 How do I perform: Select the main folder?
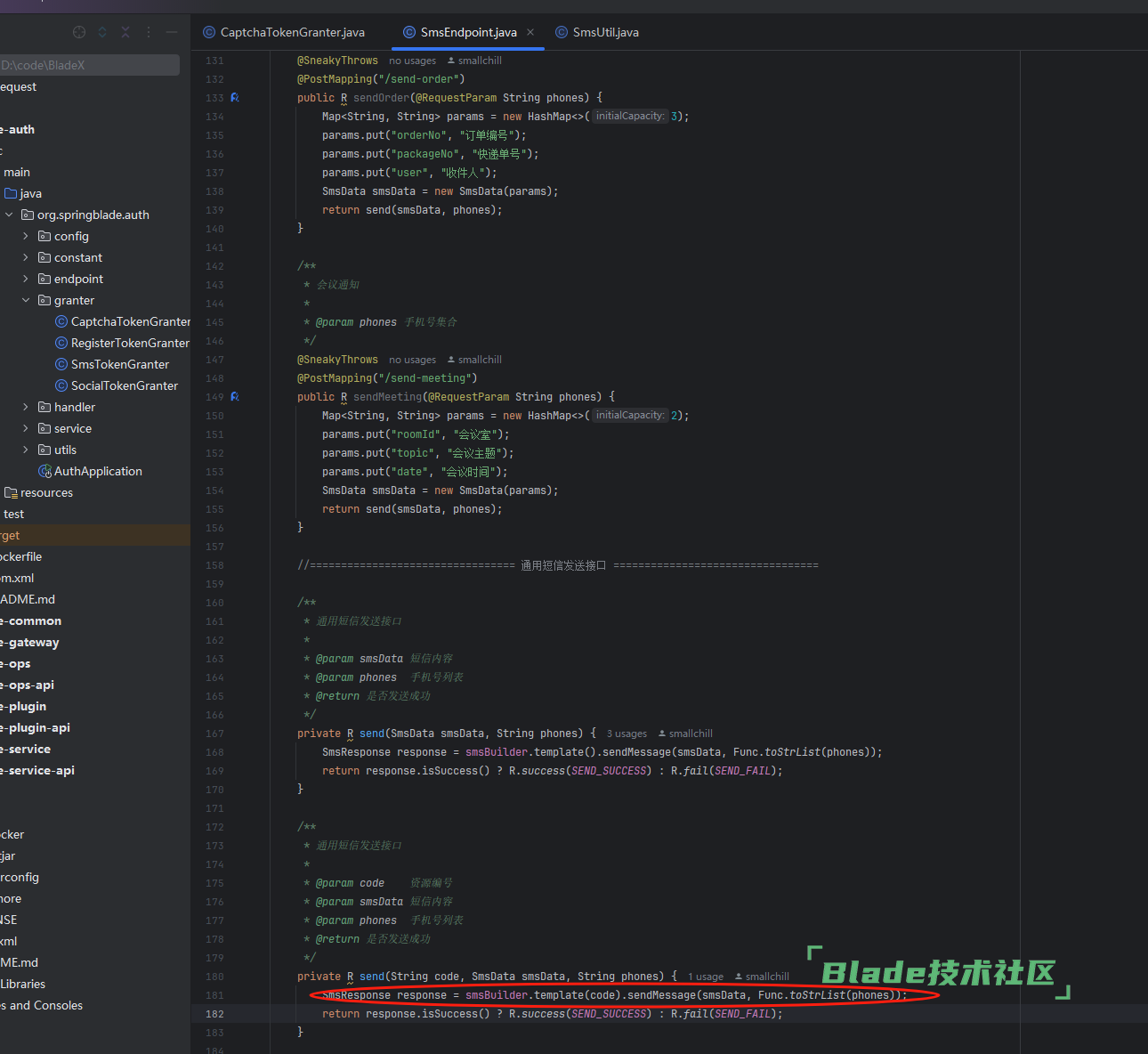coord(17,172)
